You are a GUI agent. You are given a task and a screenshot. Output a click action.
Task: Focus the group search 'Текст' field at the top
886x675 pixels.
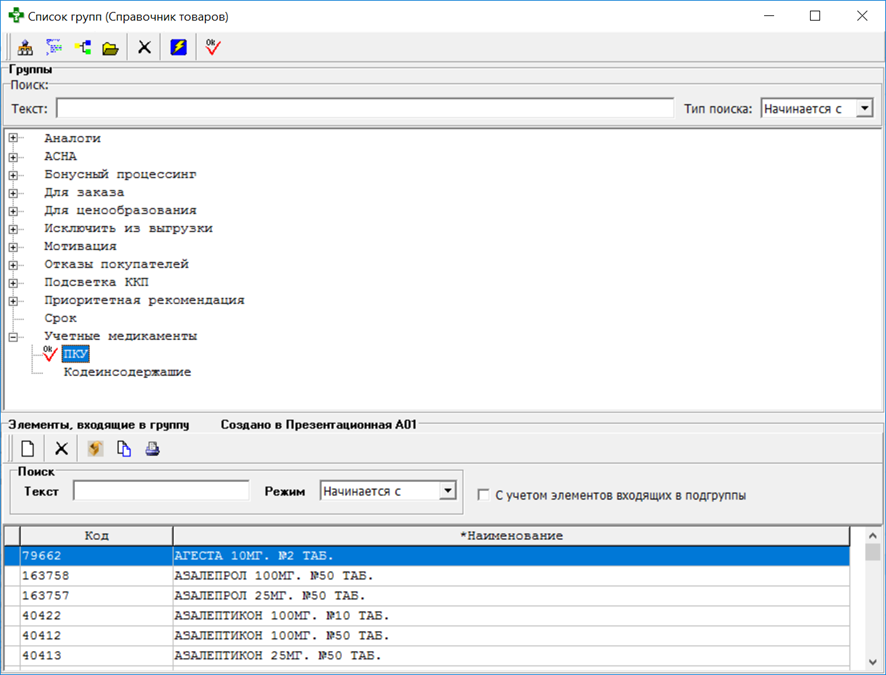coord(365,108)
